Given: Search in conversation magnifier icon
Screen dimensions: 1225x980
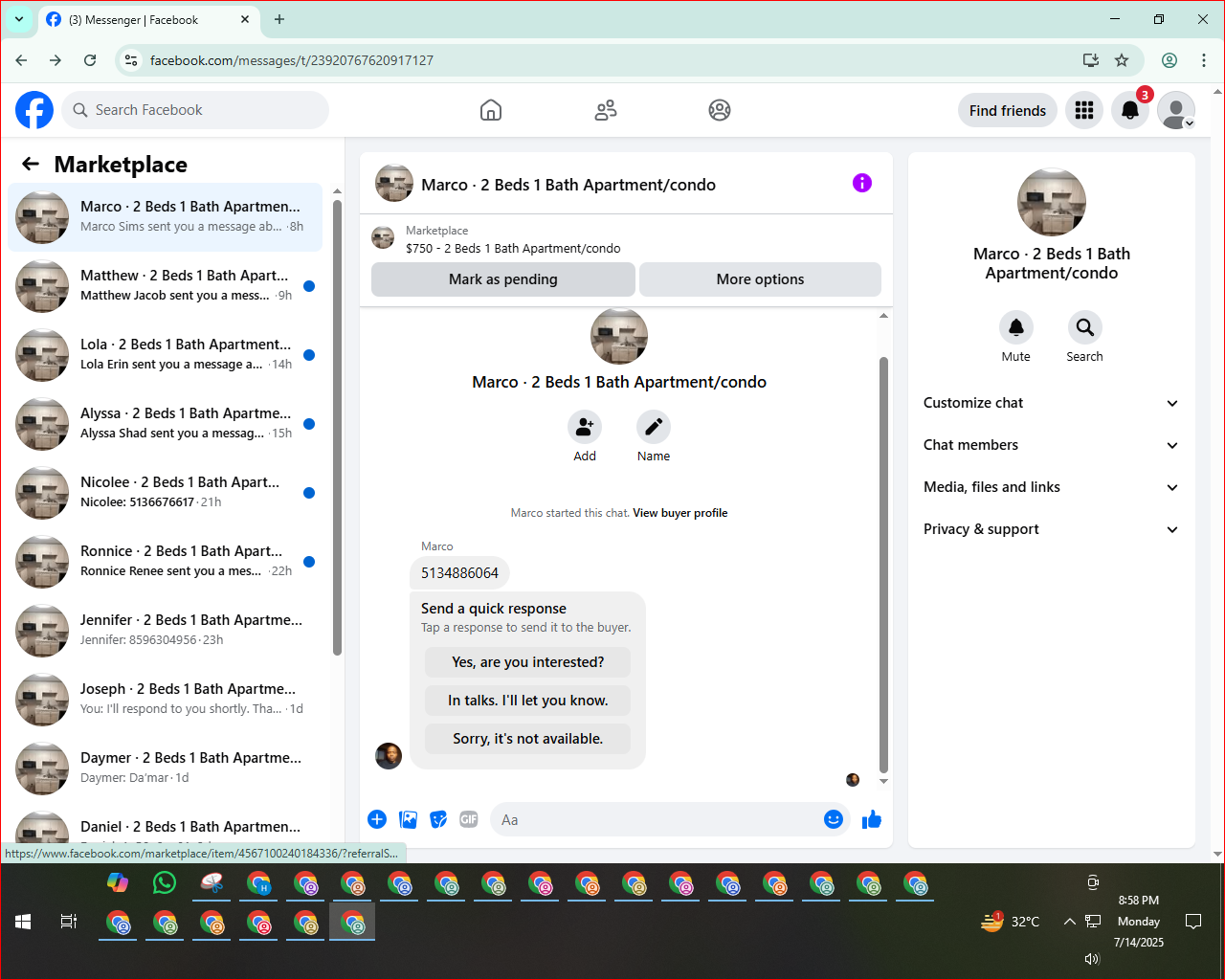Looking at the screenshot, I should point(1085,327).
